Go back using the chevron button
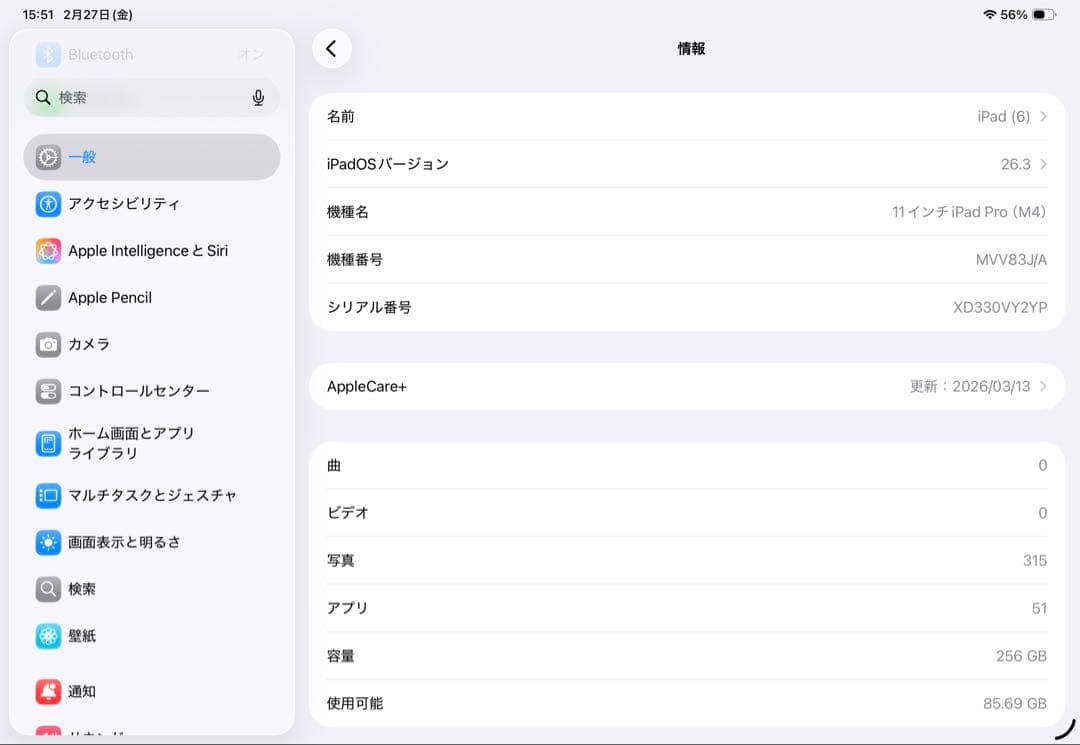Screen dimensions: 1080x745 click(331, 49)
